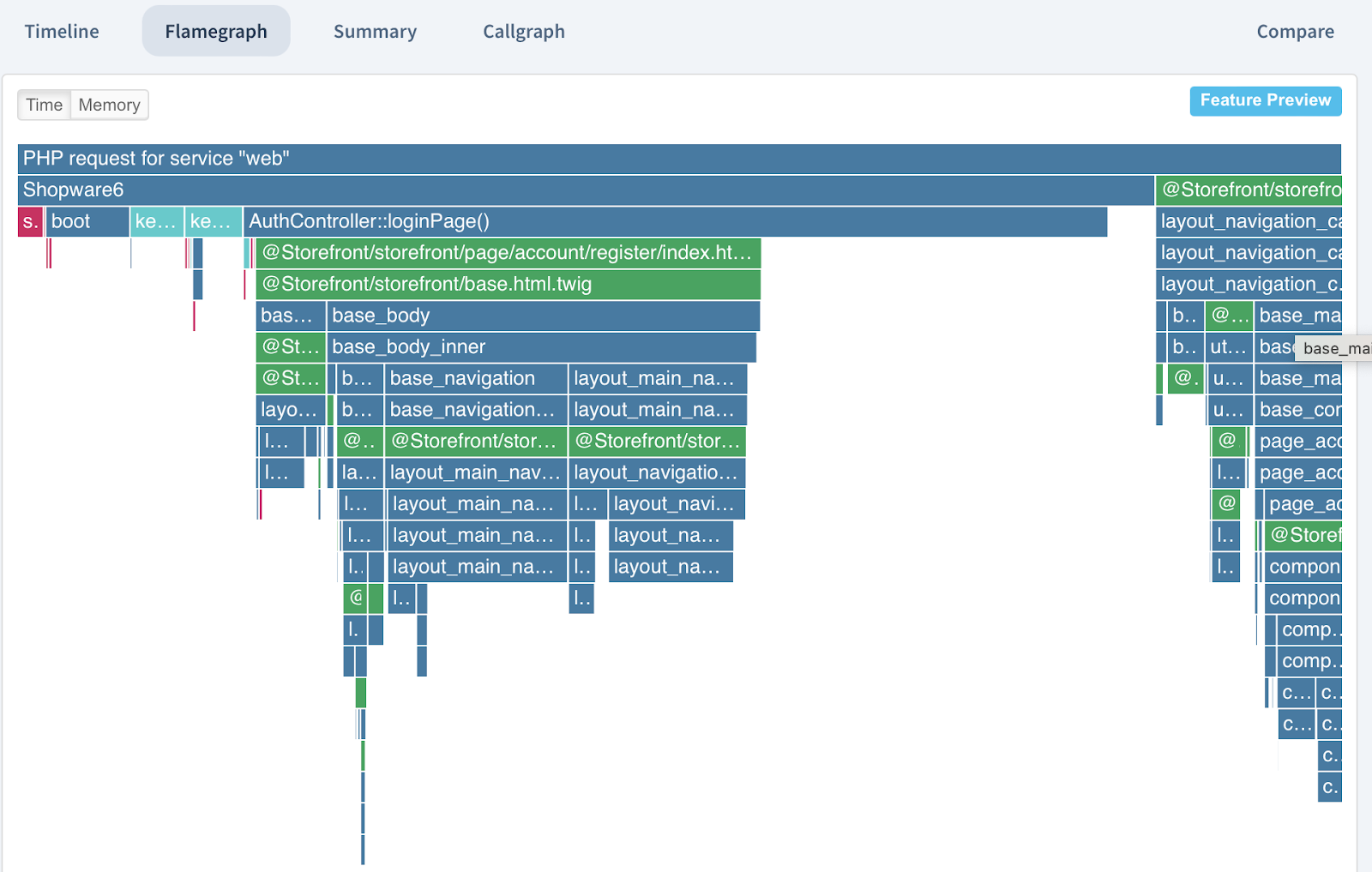This screenshot has height=872, width=1372.
Task: Click the Compare tab
Action: tap(1295, 32)
